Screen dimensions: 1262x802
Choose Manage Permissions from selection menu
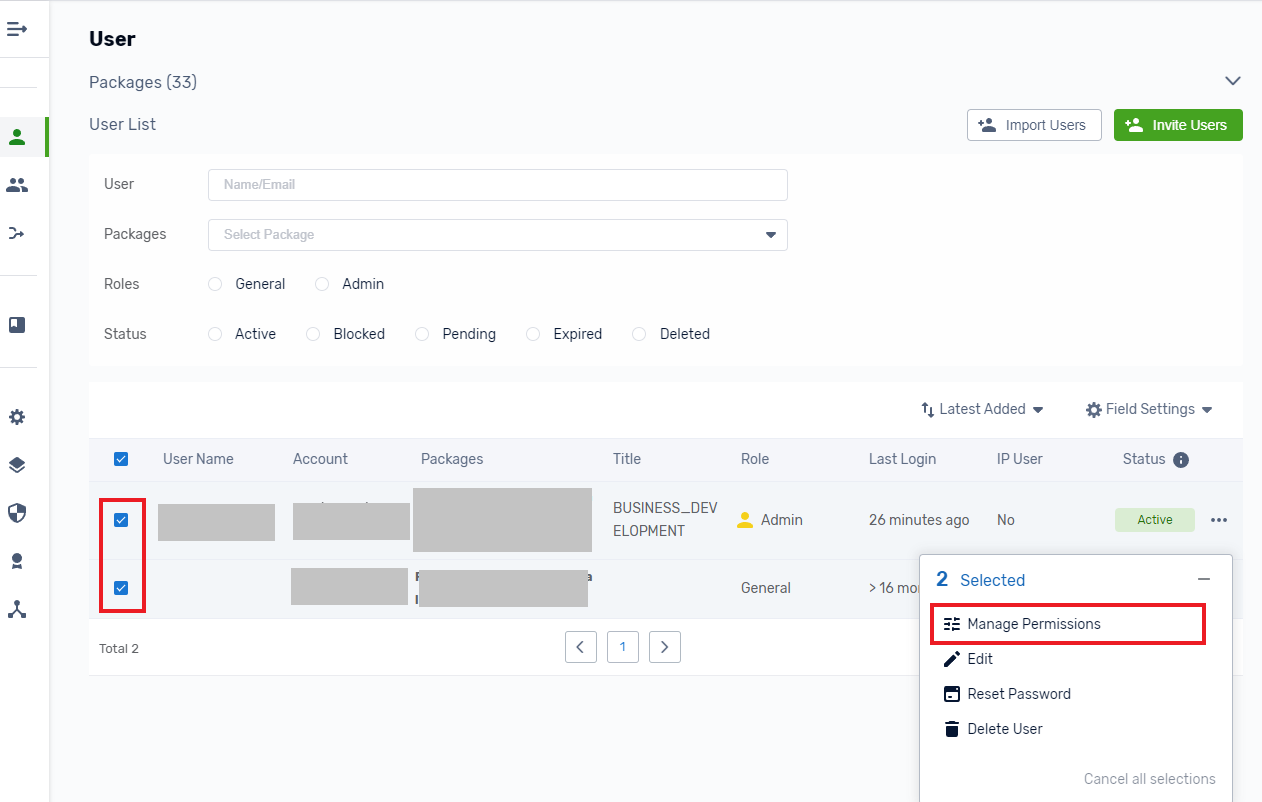coord(1033,624)
